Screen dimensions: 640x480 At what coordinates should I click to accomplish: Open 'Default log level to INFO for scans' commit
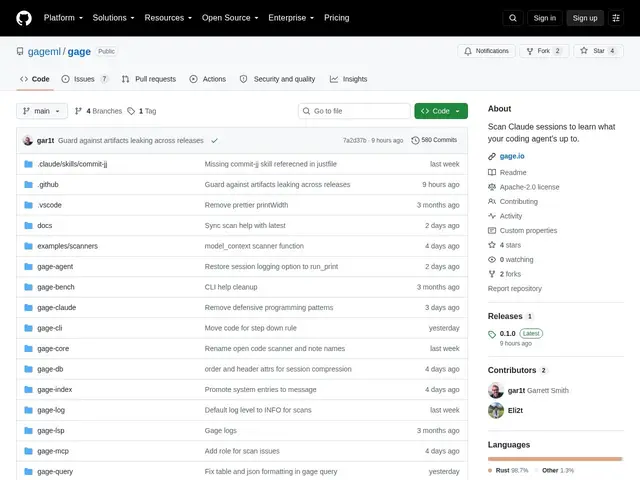(x=258, y=410)
